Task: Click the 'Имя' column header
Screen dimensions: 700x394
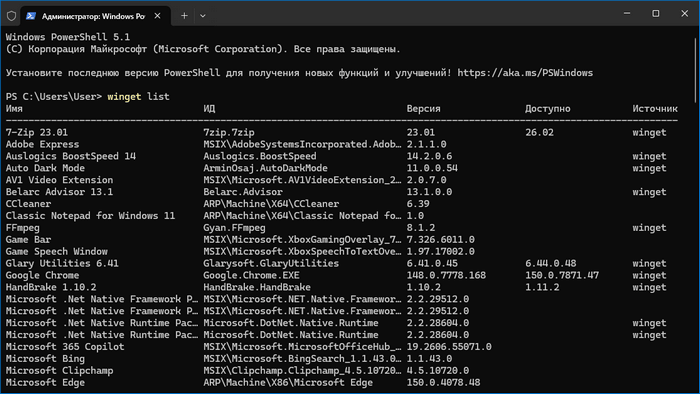Action: (x=14, y=108)
